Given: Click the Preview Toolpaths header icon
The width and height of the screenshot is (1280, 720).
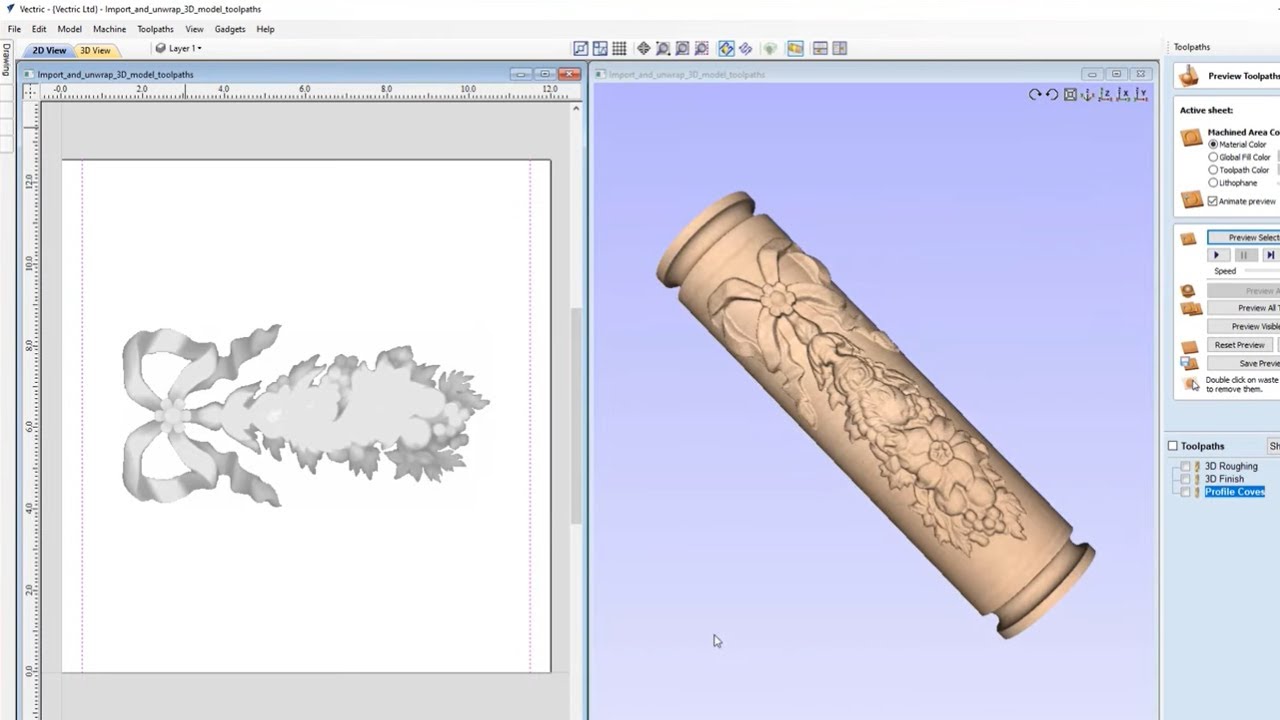Looking at the screenshot, I should pyautogui.click(x=1189, y=76).
